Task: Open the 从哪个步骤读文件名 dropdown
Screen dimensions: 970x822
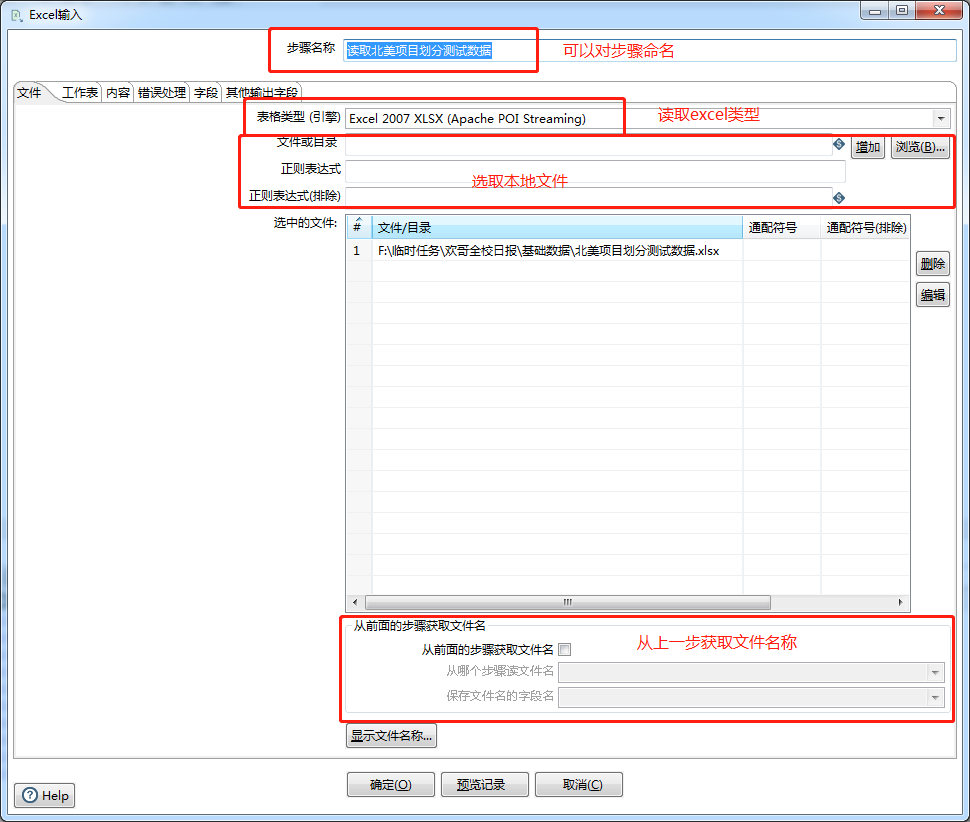Action: (934, 672)
